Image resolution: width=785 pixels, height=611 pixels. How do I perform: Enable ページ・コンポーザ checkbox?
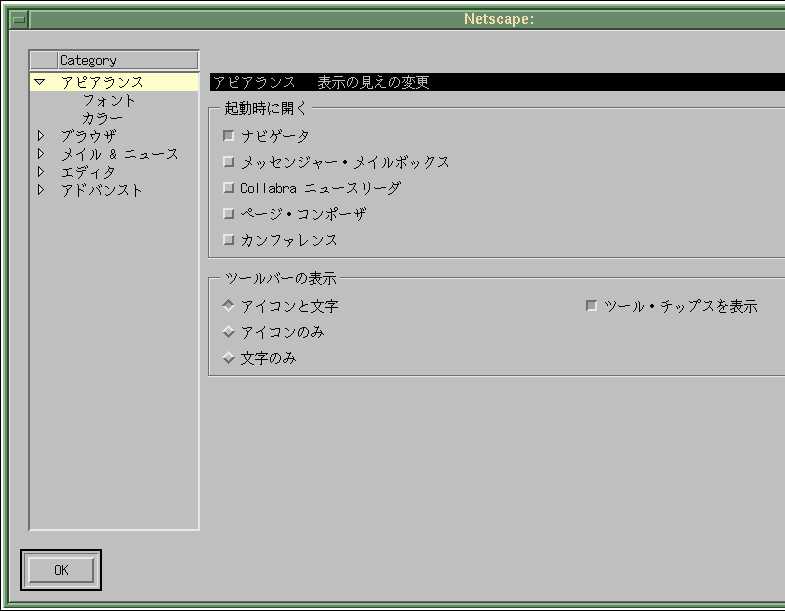[x=229, y=214]
